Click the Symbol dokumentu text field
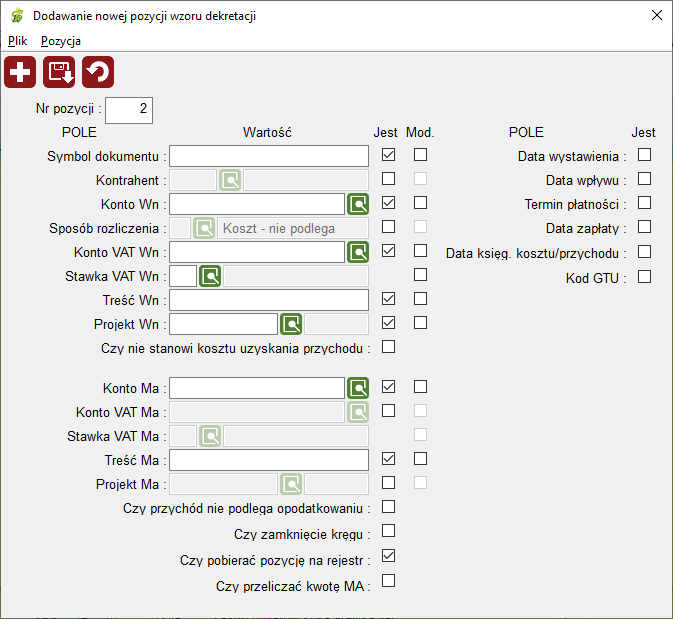This screenshot has height=619, width=673. coord(269,156)
